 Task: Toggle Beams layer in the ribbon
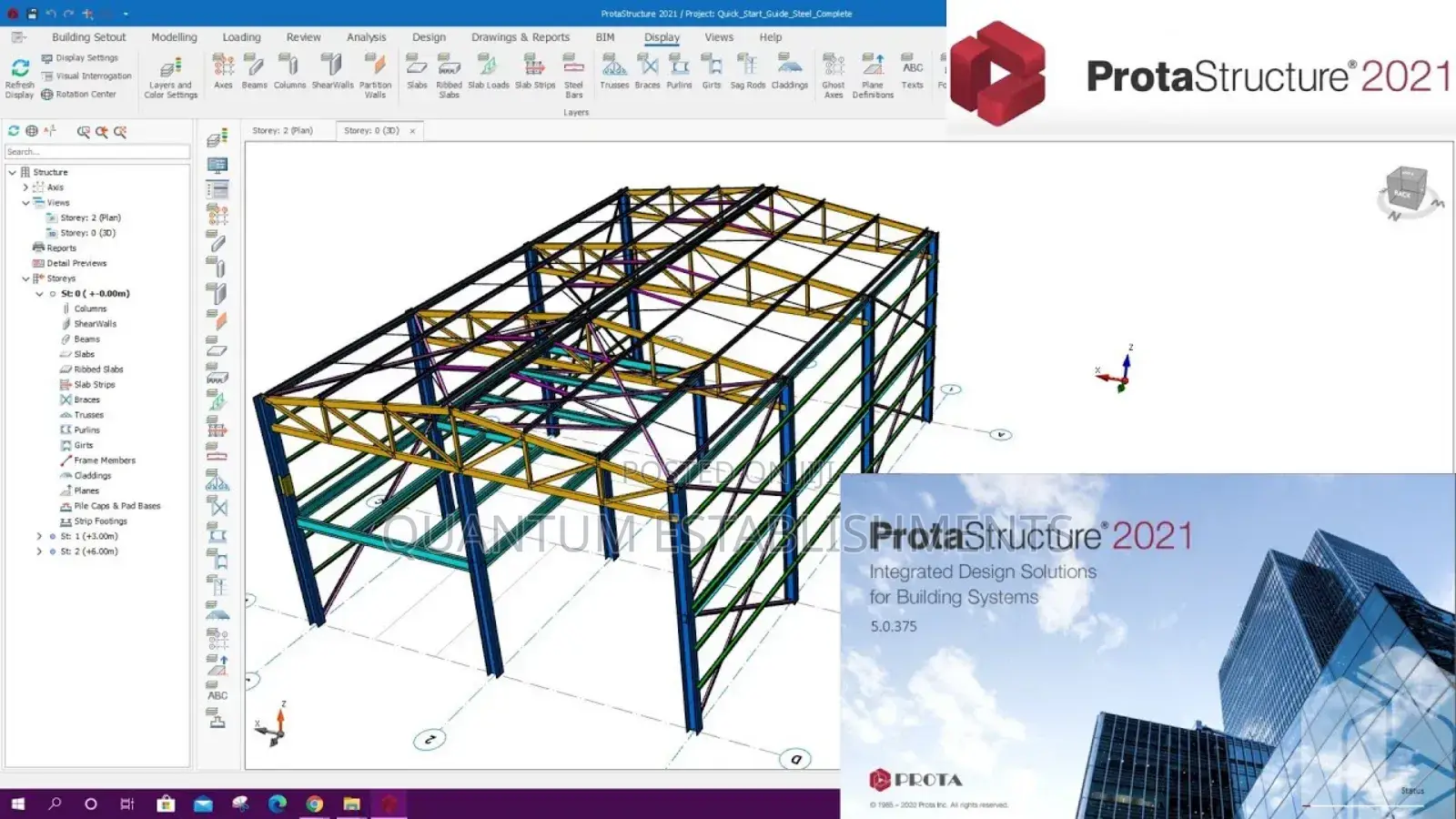255,72
